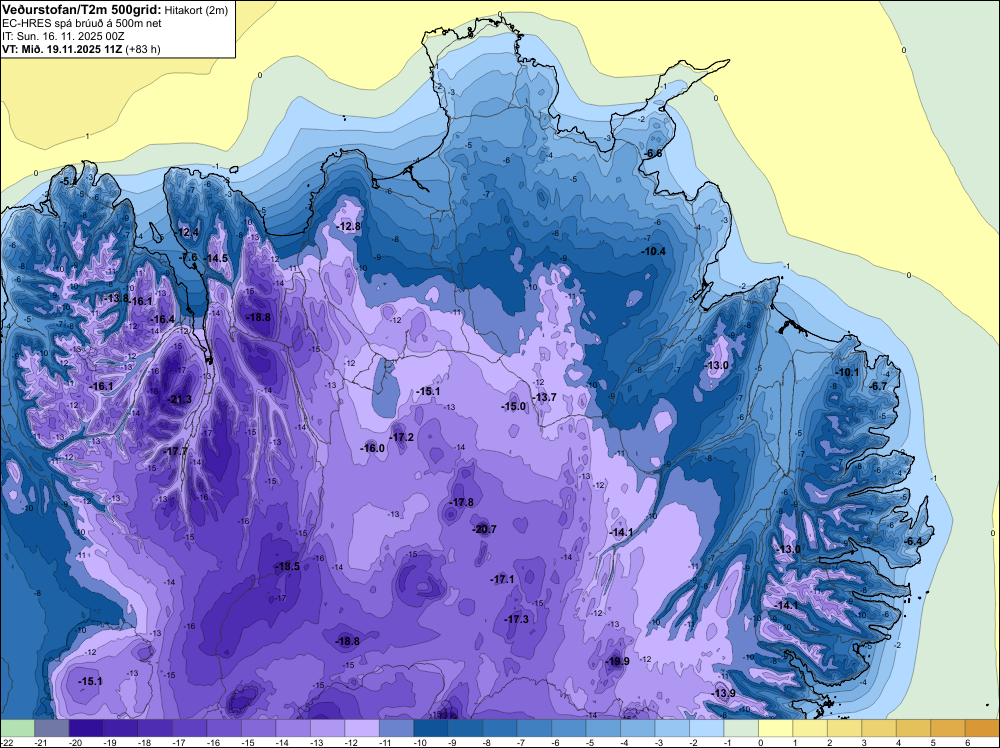Pick the -17.8 temperature label
The width and height of the screenshot is (1000, 748).
(461, 502)
